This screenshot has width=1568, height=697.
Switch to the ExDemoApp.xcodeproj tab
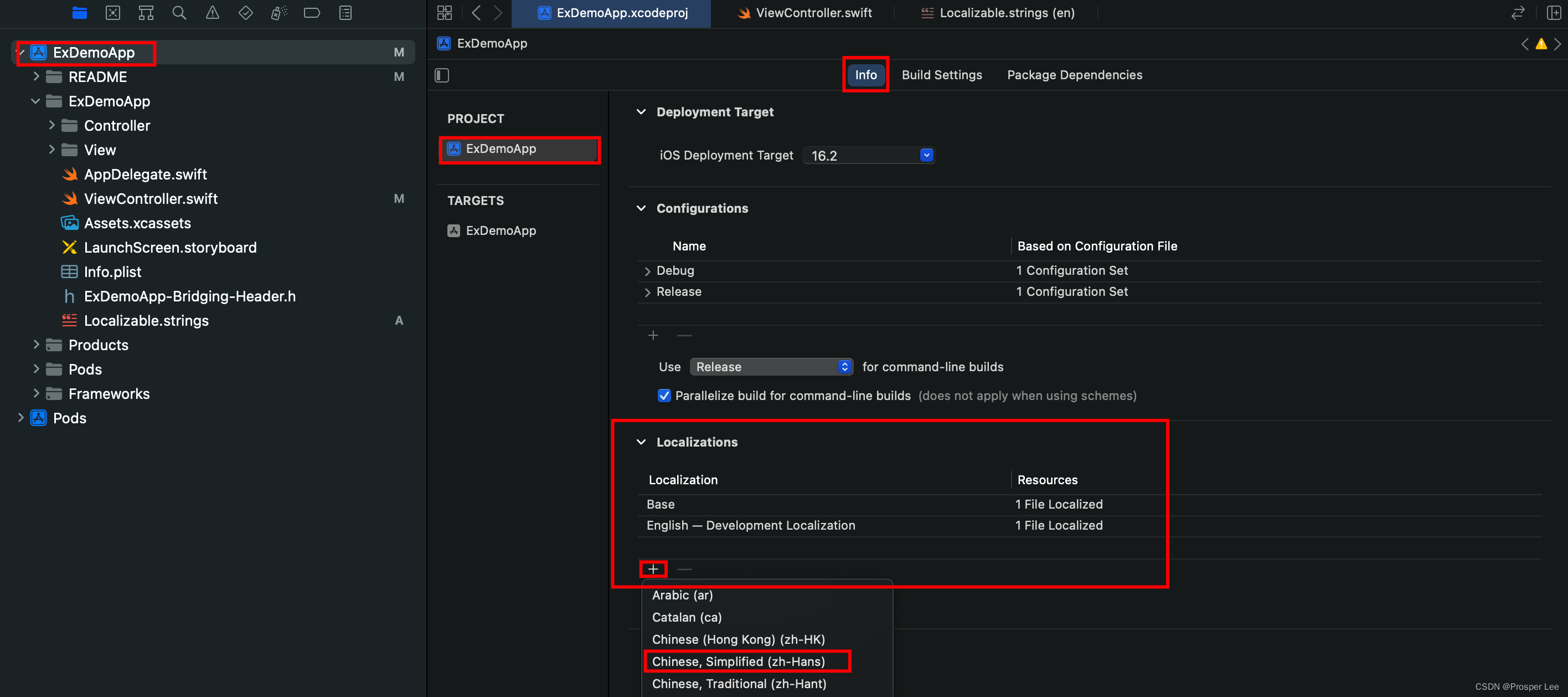click(x=611, y=13)
